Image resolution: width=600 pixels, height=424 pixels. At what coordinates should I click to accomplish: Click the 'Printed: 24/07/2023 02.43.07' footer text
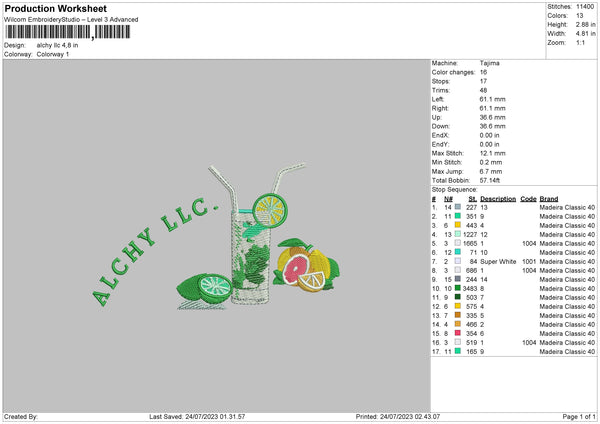398,416
